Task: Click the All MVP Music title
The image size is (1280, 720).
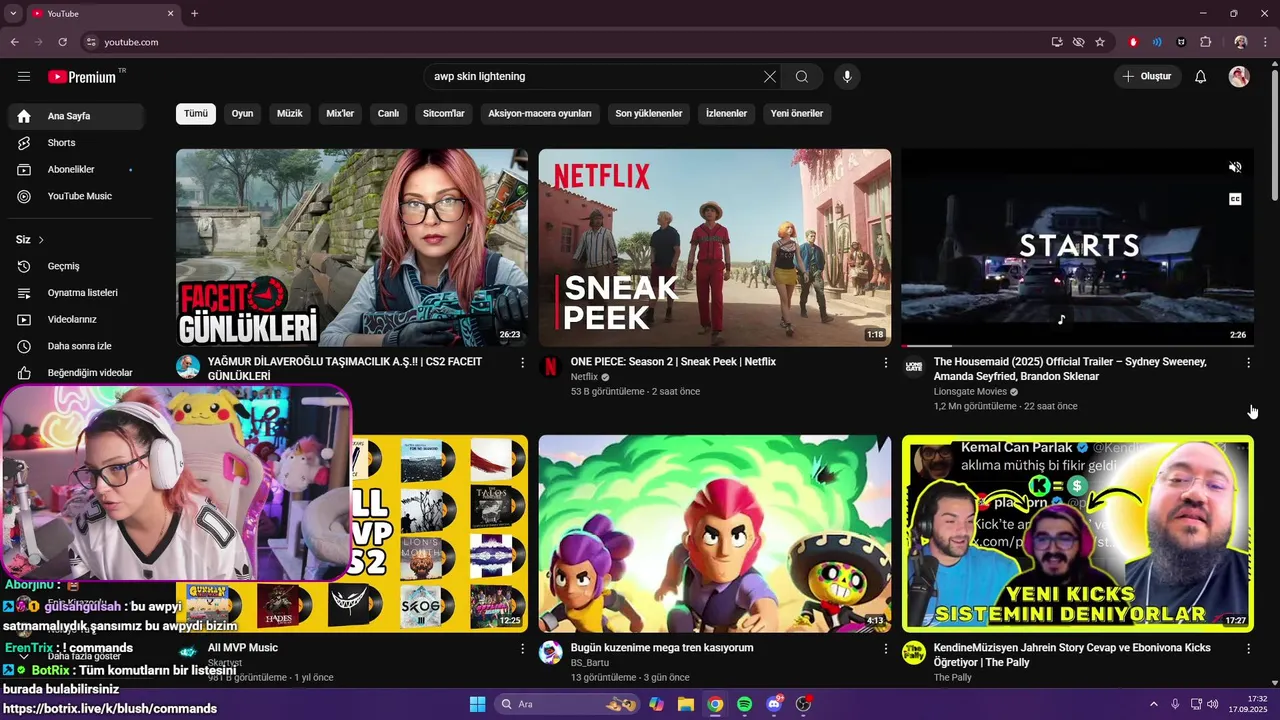Action: [x=243, y=648]
